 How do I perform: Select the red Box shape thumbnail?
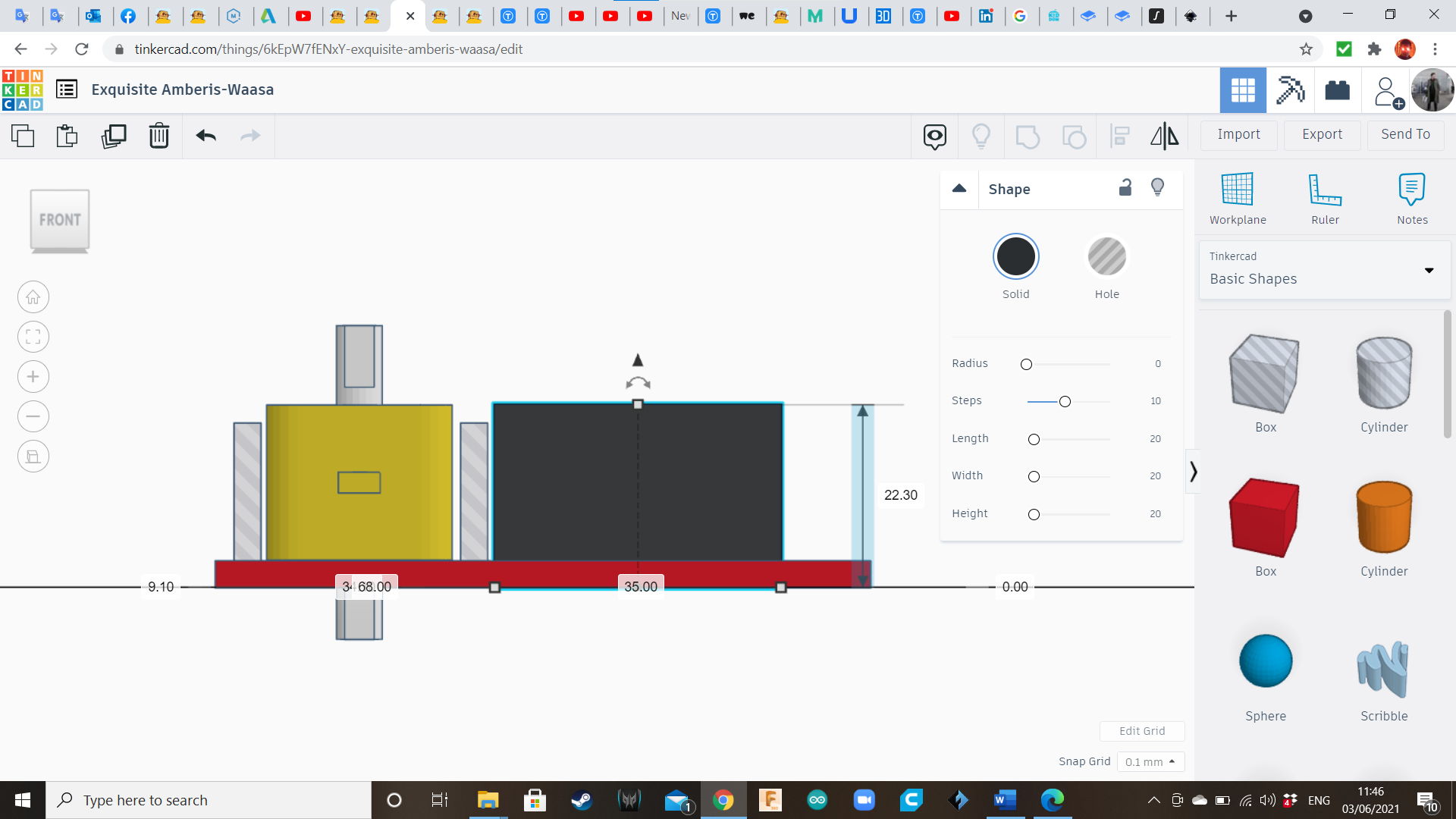point(1264,518)
